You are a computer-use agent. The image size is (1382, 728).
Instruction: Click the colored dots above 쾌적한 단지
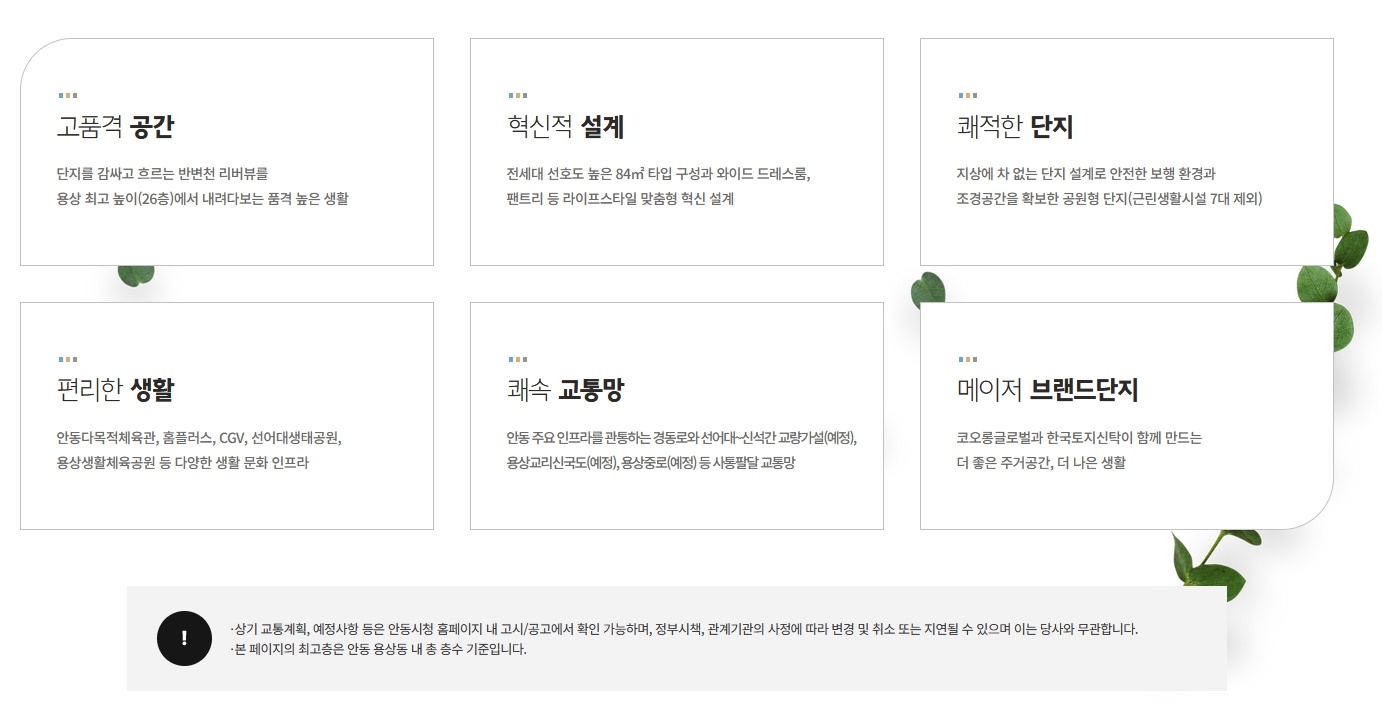point(968,96)
